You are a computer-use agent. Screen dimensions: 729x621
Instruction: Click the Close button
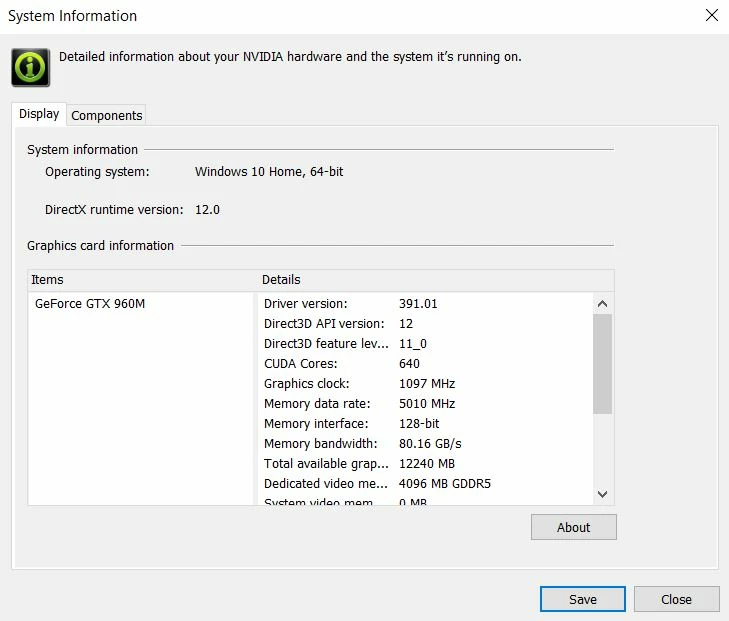(x=676, y=599)
